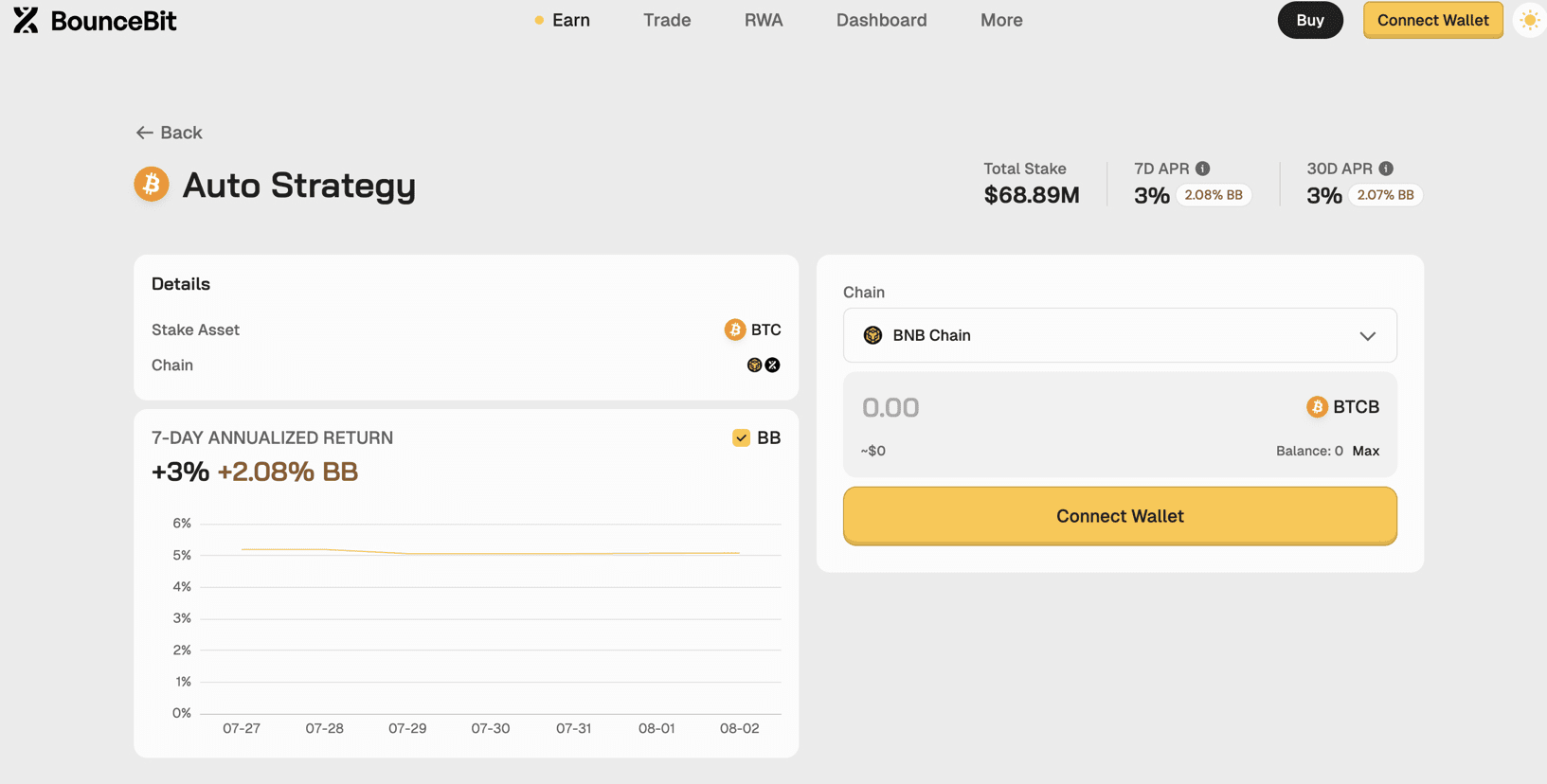
Task: Click Max to fill the balance
Action: point(1365,451)
